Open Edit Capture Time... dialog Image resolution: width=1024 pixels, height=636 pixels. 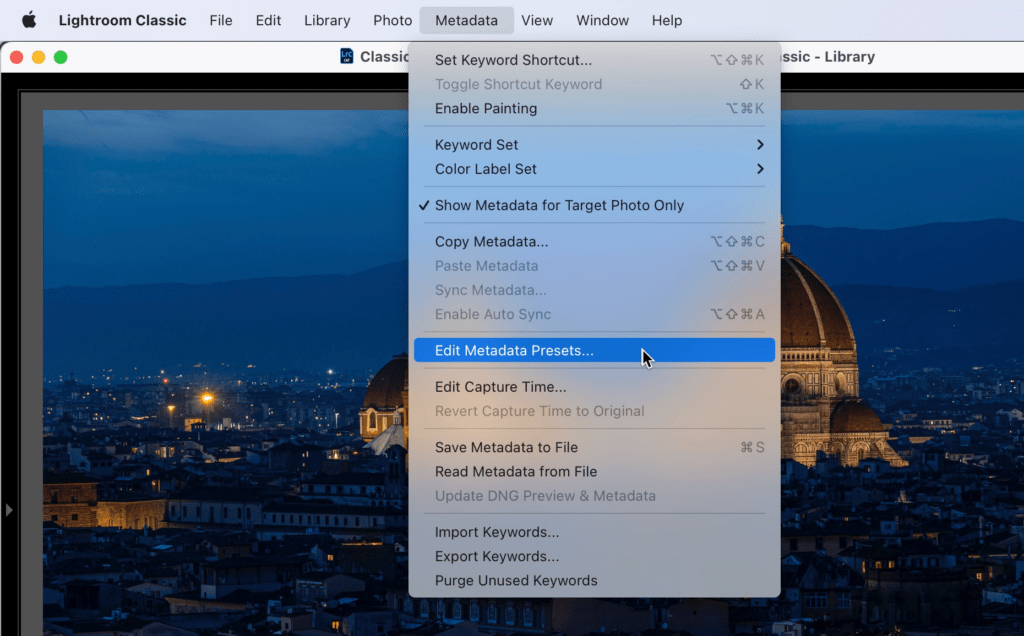pos(594,387)
